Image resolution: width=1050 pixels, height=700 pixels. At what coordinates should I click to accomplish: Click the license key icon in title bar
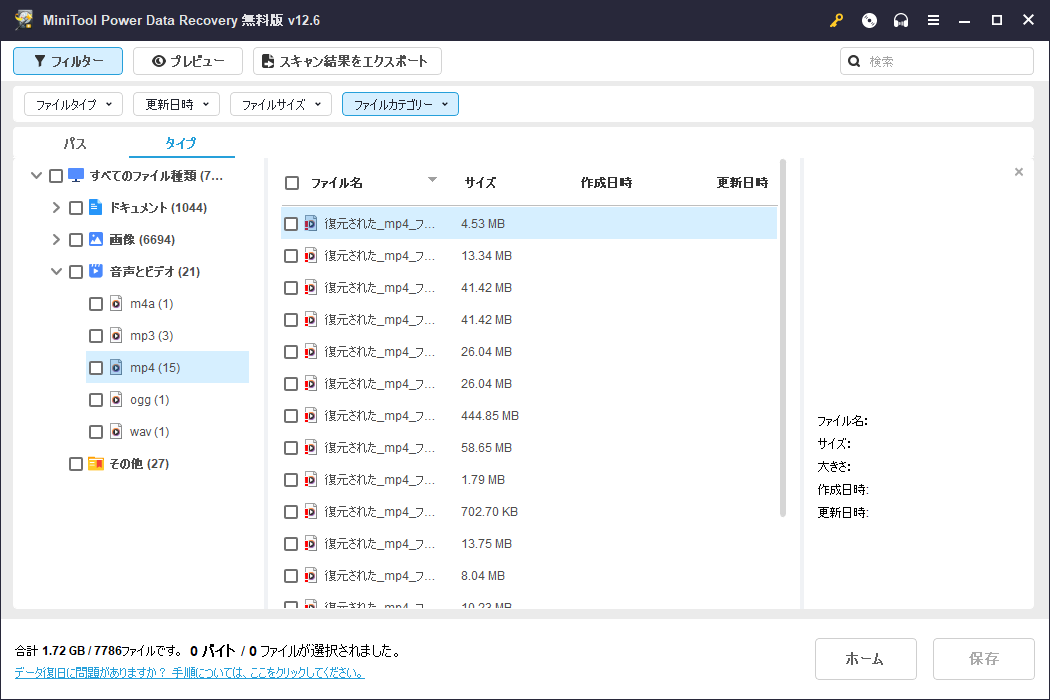click(x=836, y=20)
